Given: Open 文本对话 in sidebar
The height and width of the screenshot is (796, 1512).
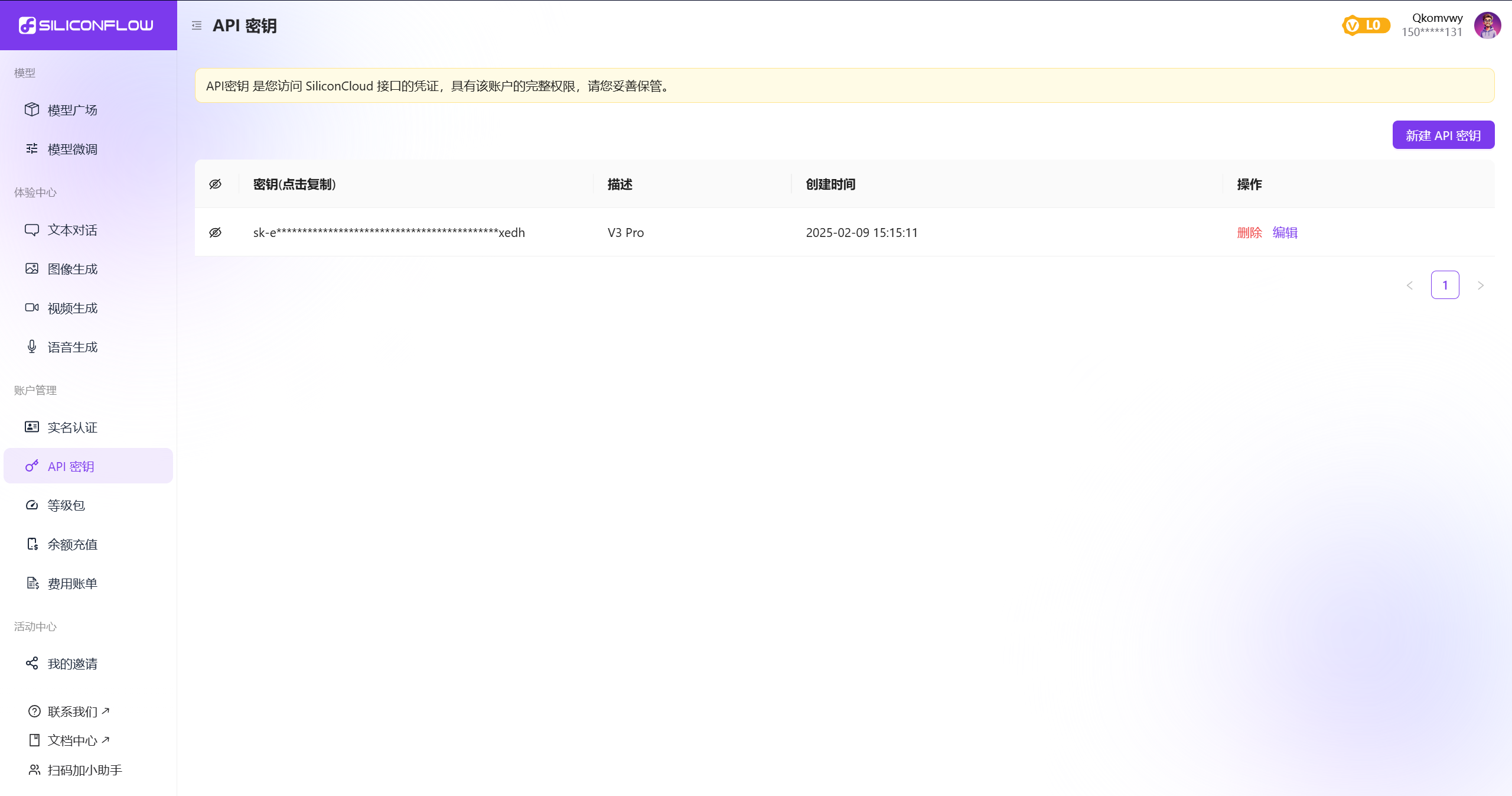Looking at the screenshot, I should click(x=88, y=230).
